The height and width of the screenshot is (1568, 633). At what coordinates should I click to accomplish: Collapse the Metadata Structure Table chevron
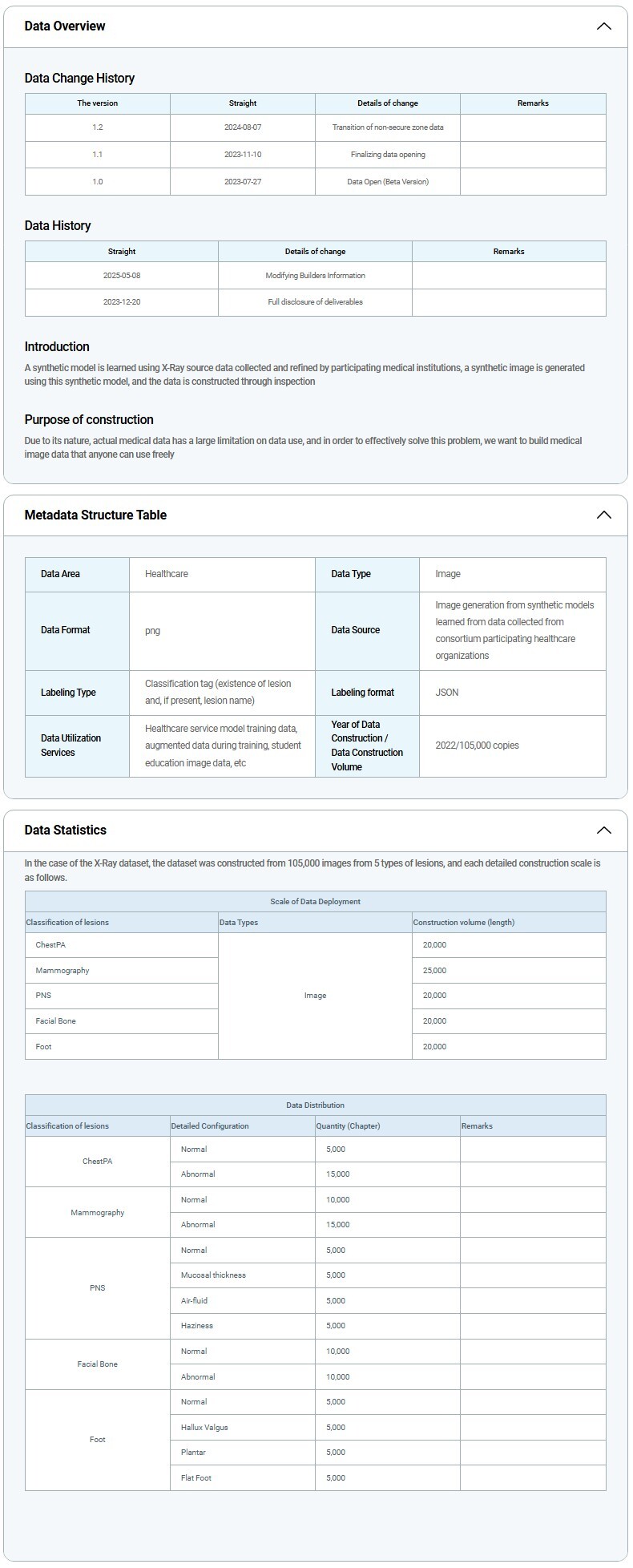click(x=603, y=515)
